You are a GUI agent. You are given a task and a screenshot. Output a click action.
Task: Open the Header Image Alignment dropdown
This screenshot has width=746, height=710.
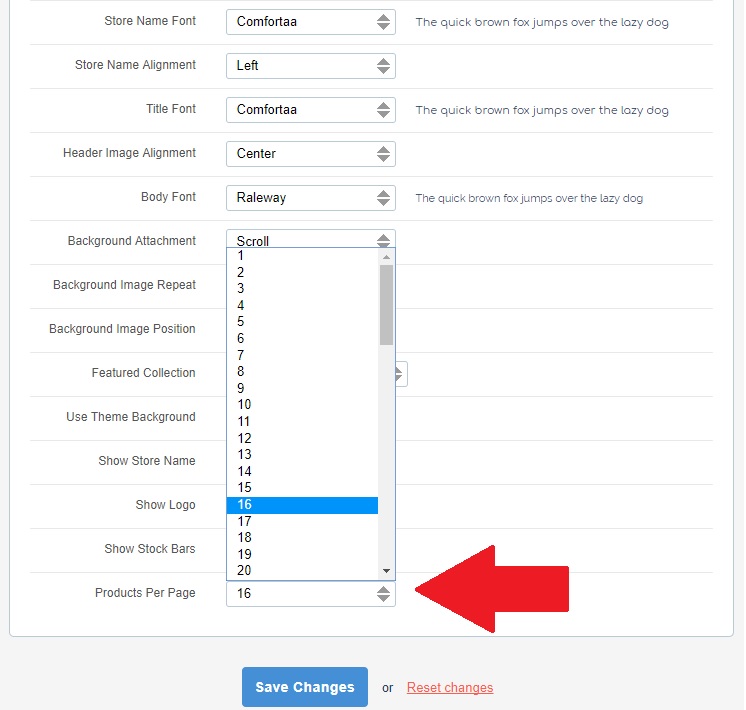(x=311, y=154)
